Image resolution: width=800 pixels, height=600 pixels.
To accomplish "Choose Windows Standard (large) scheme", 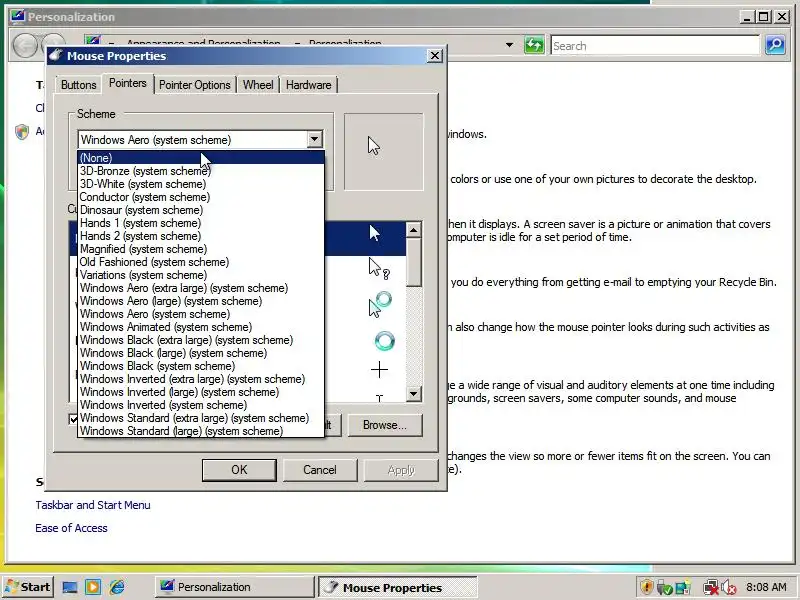I will coord(201,431).
